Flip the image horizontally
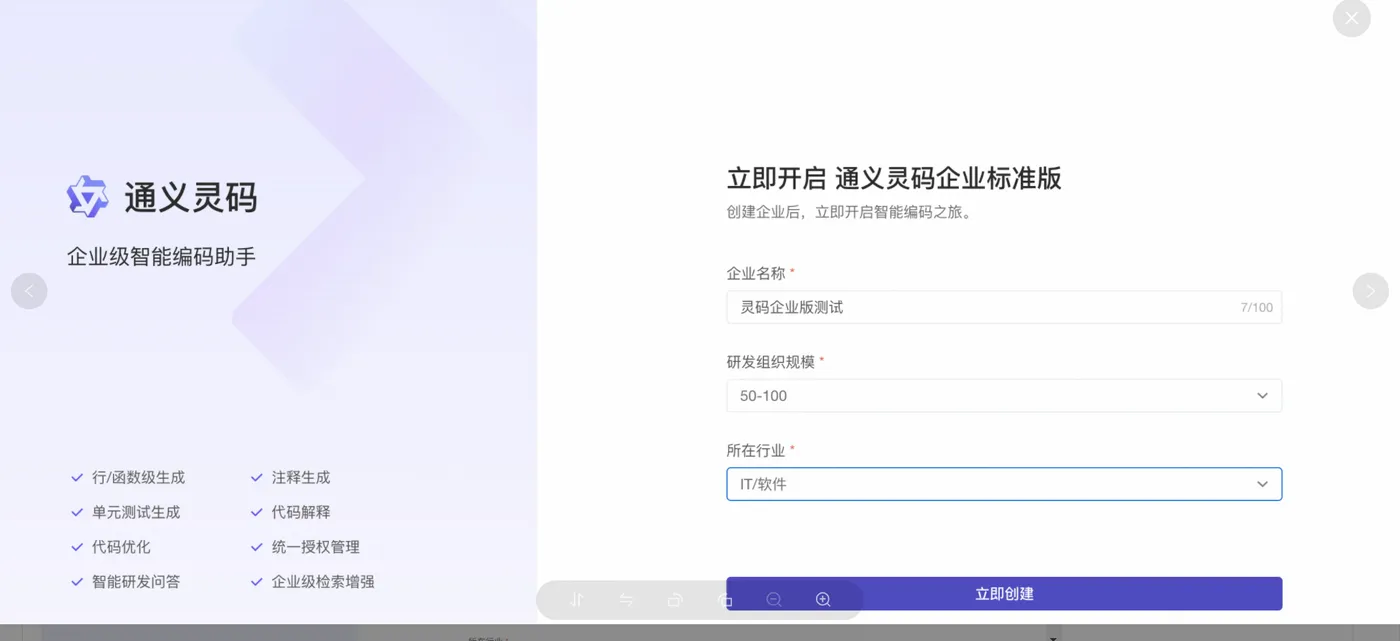The width and height of the screenshot is (1400, 641). [x=626, y=600]
